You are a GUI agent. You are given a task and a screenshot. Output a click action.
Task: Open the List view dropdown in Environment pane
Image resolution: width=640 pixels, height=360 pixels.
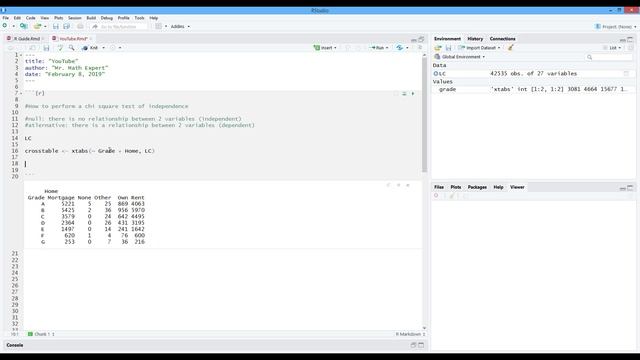pos(612,48)
